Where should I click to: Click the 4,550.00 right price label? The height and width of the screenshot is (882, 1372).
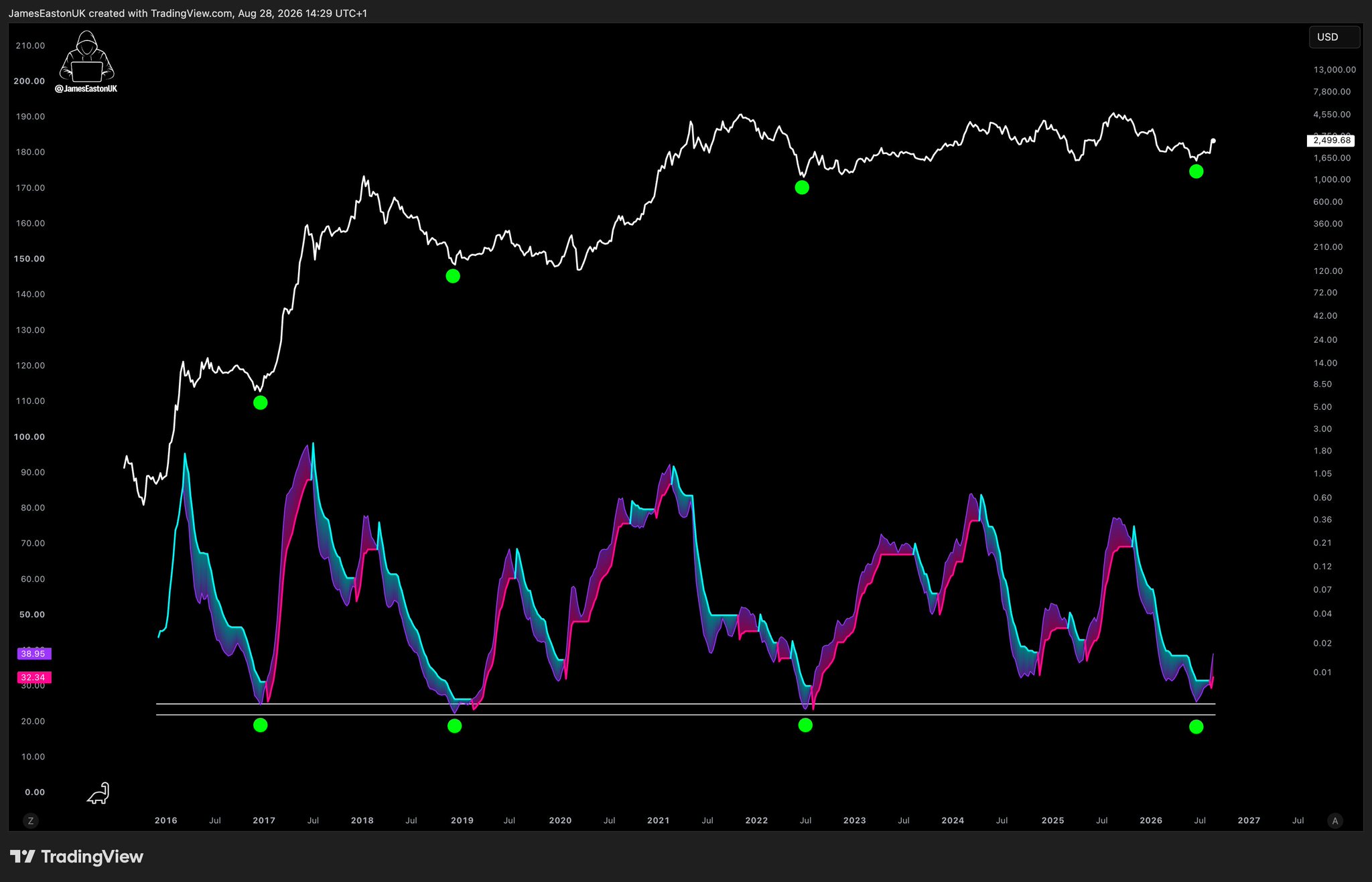click(x=1332, y=115)
